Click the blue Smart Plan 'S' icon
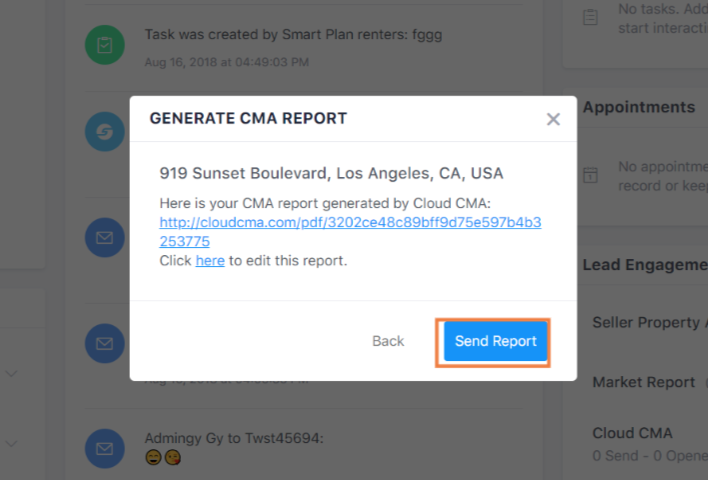708x480 pixels. (104, 132)
